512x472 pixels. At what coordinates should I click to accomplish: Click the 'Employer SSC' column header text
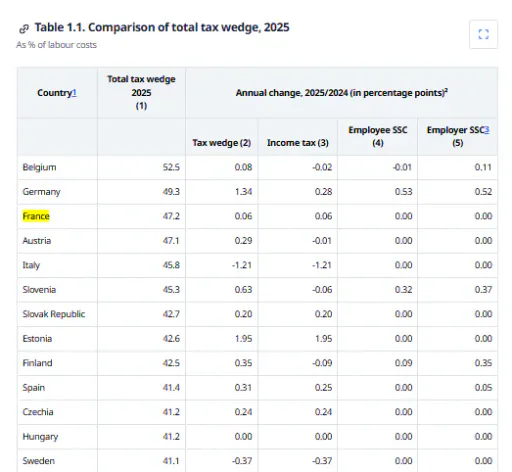point(455,130)
